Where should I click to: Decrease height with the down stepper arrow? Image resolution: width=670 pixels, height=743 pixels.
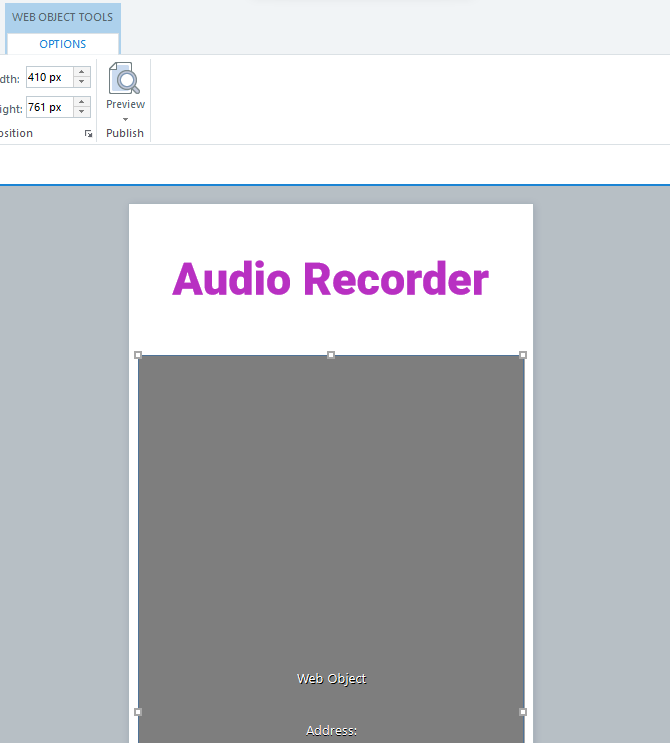pos(81,112)
